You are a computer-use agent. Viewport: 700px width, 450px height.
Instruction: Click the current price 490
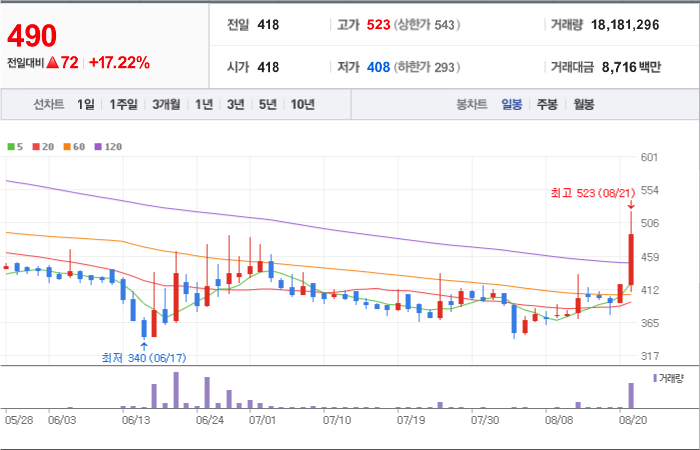click(32, 36)
